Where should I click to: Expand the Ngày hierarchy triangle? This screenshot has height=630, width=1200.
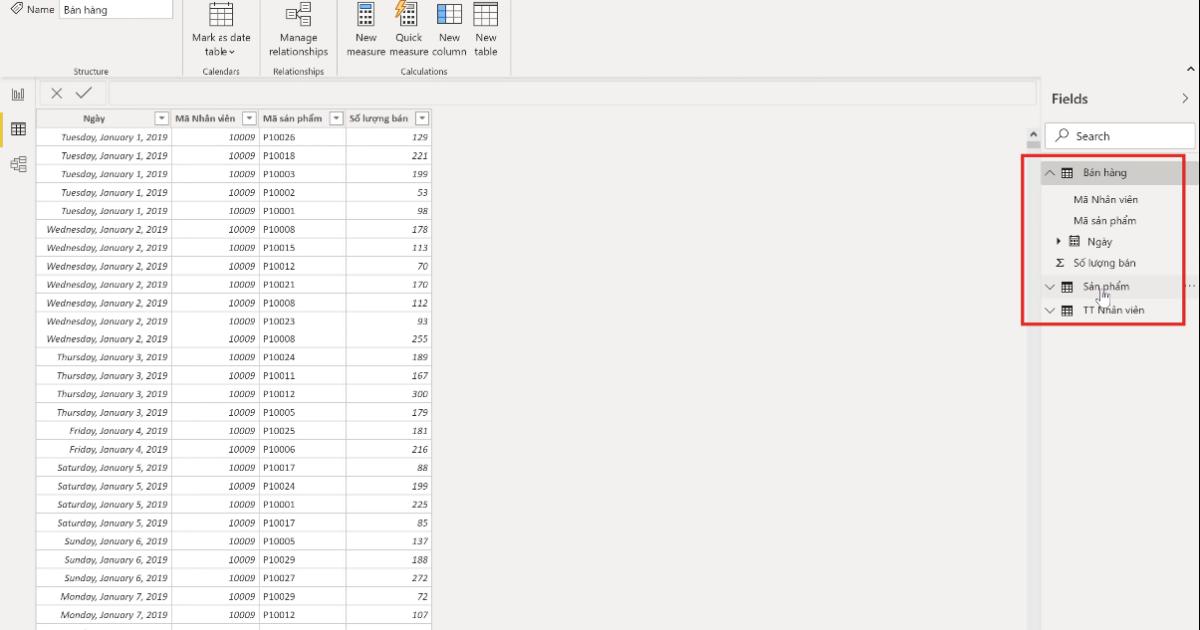coord(1060,241)
